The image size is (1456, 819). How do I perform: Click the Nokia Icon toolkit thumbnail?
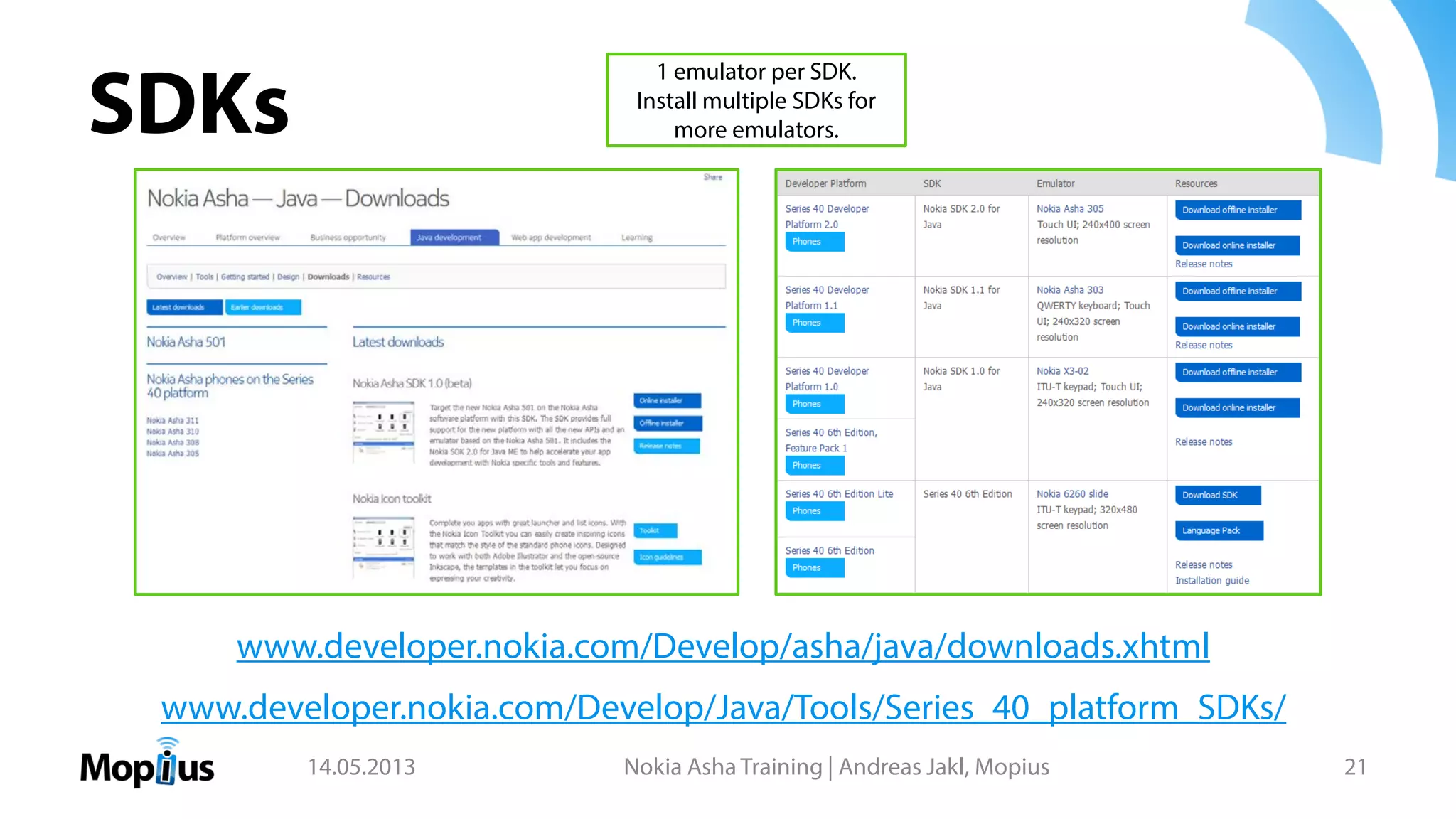click(x=384, y=547)
